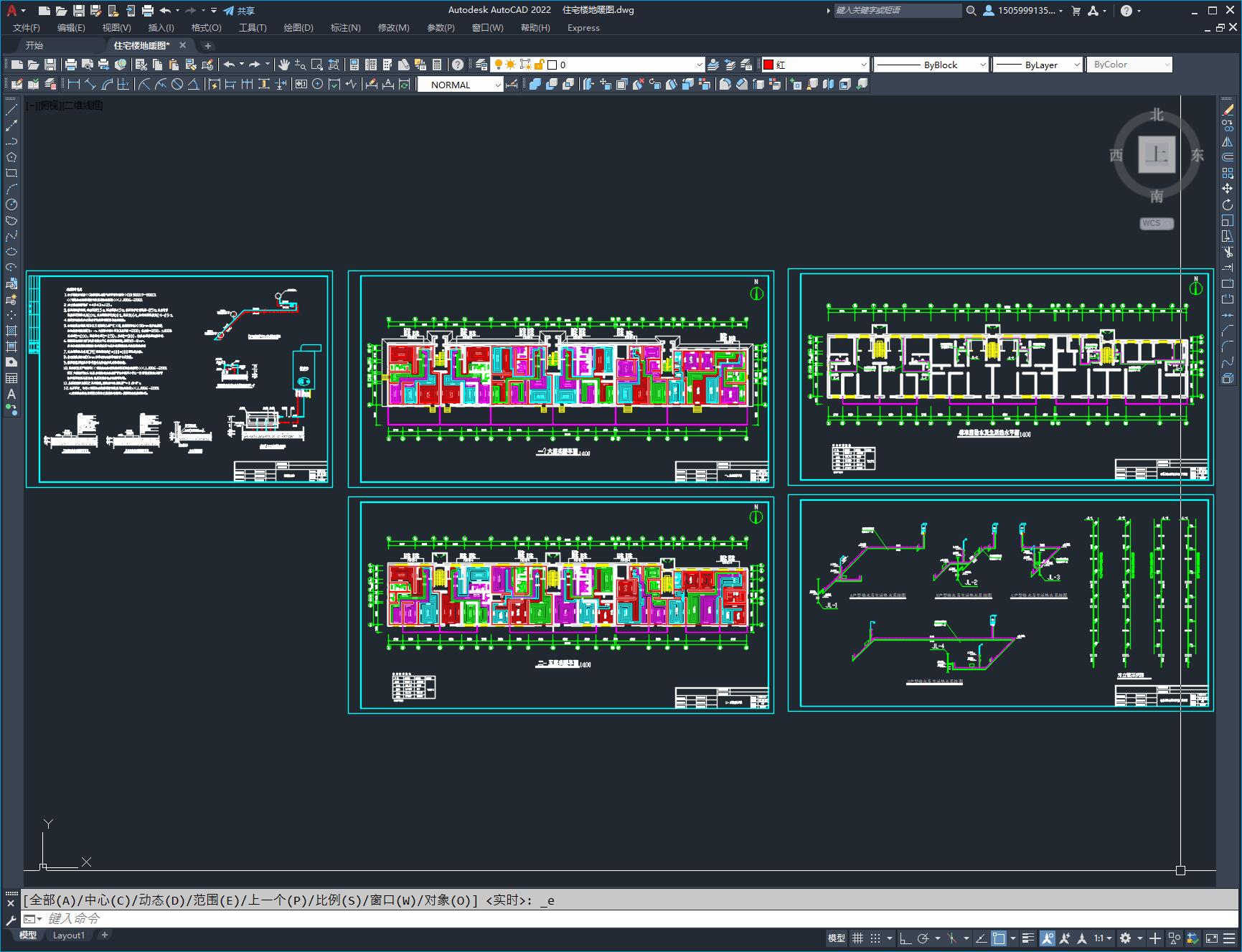This screenshot has width=1242, height=952.
Task: Toggle polar tracking in the status bar
Action: click(923, 938)
